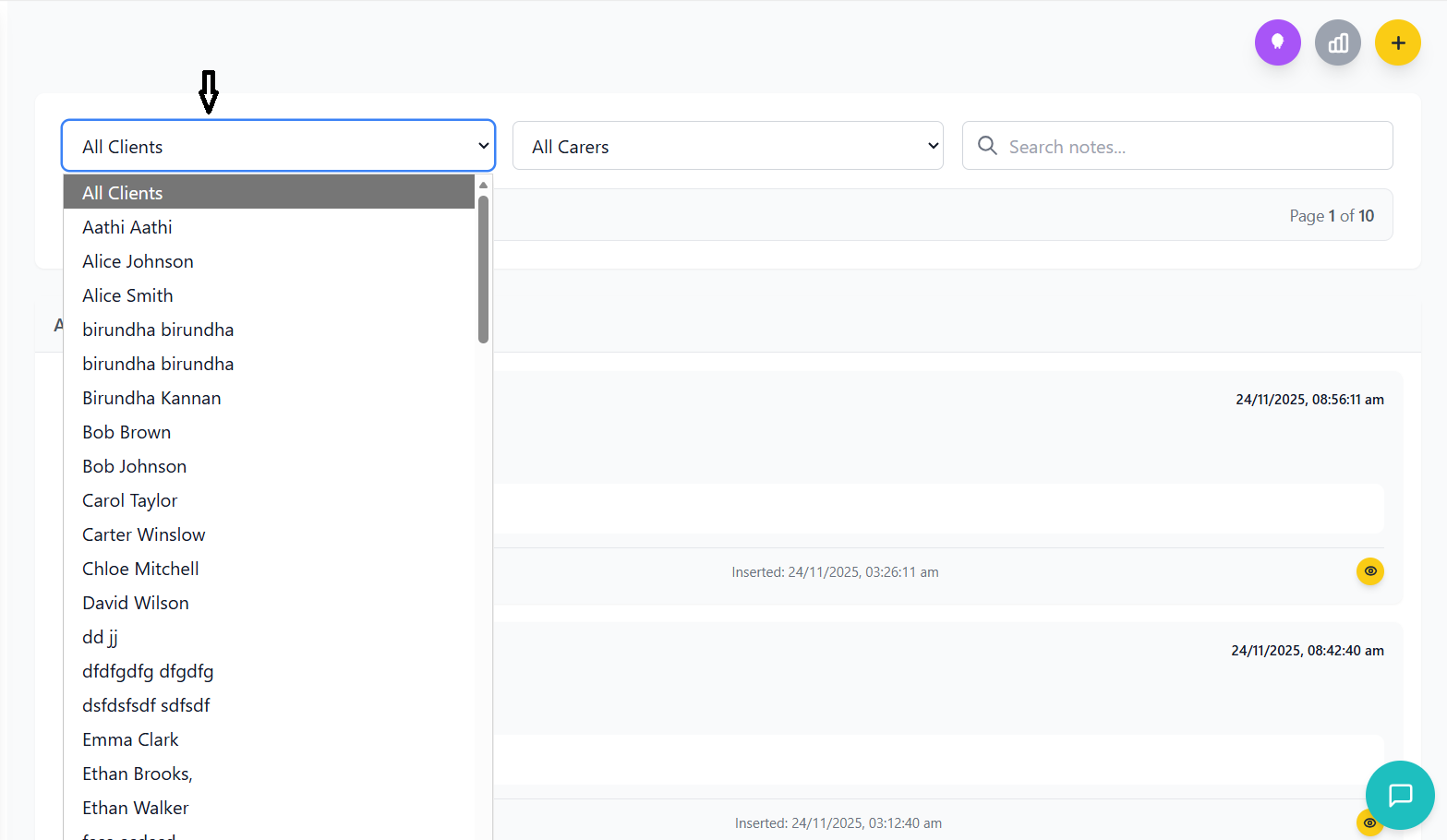Screen dimensions: 1447x840
Task: Click the dropdown list scrollbar thumb
Action: 483,268
